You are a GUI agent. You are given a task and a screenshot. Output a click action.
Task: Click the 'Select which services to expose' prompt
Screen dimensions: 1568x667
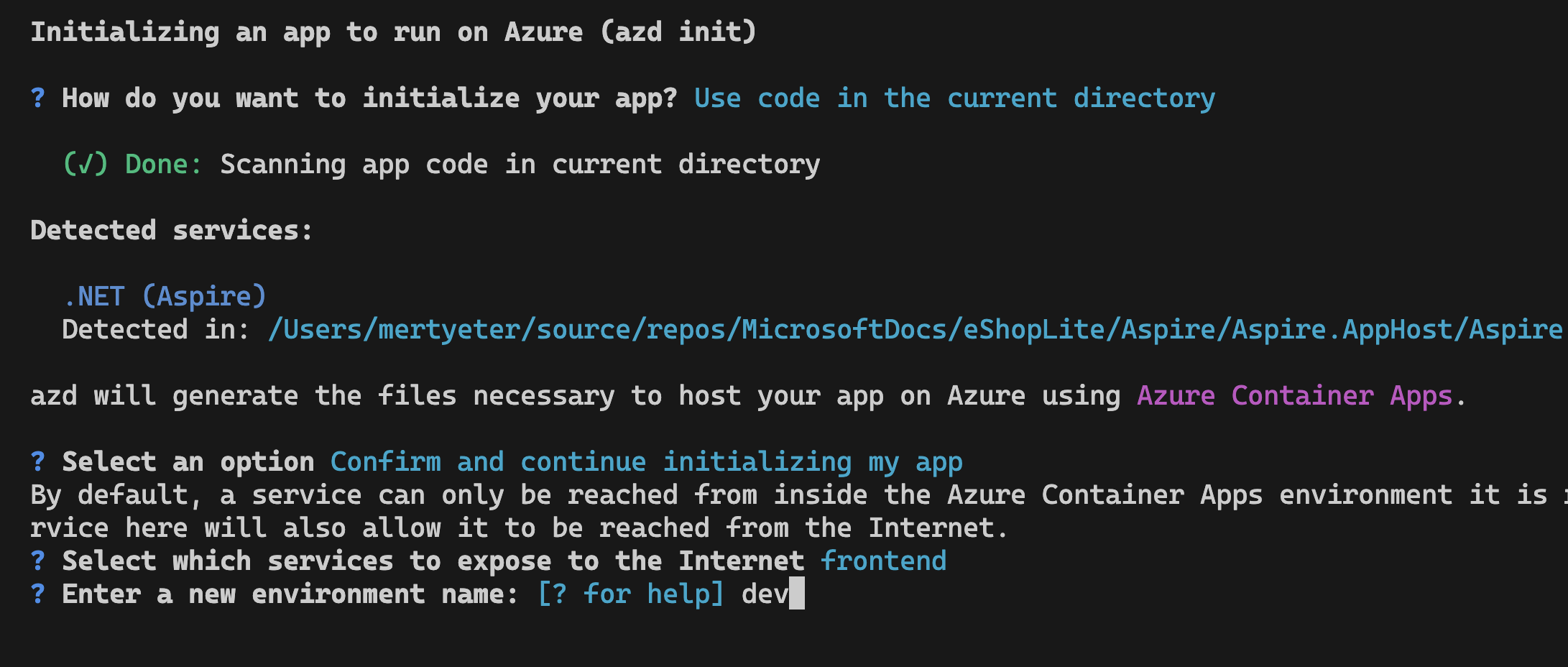(433, 561)
